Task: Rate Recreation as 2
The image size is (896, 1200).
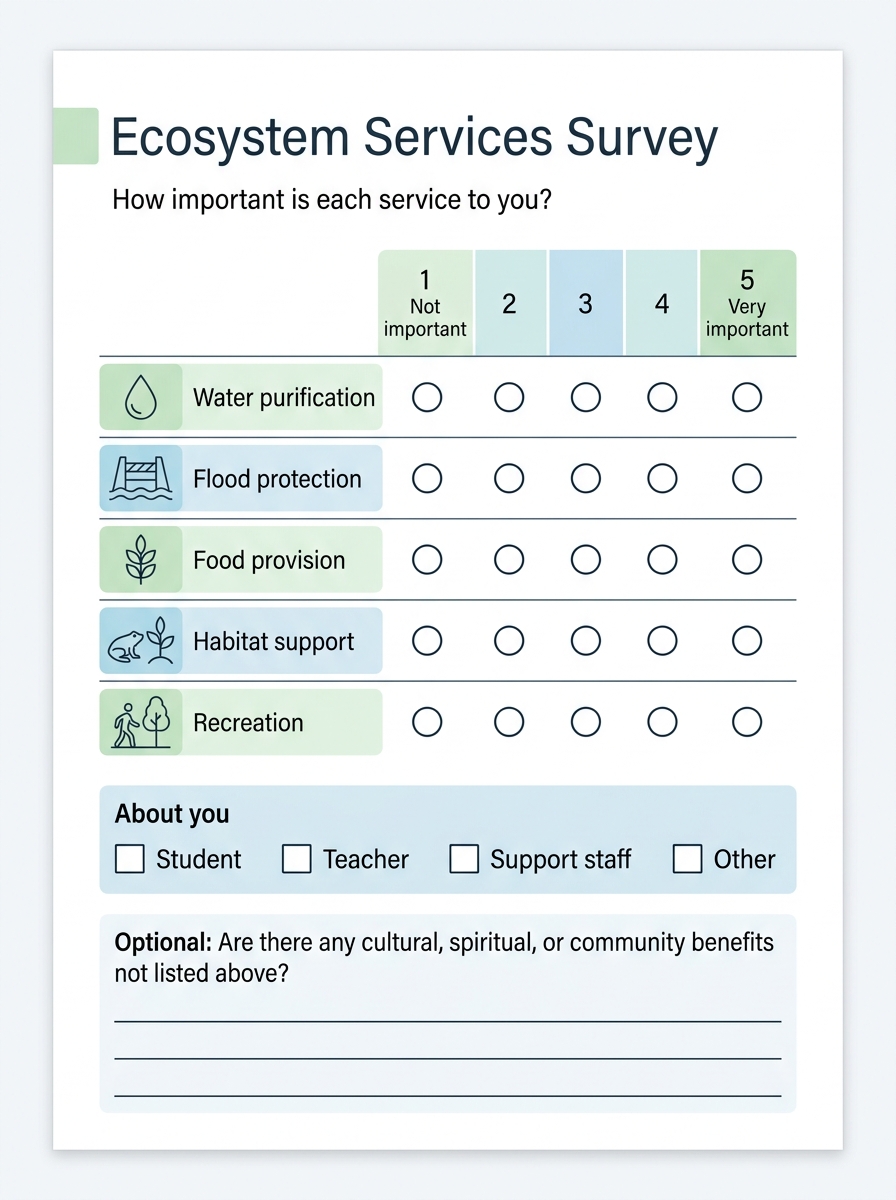Action: [x=509, y=722]
